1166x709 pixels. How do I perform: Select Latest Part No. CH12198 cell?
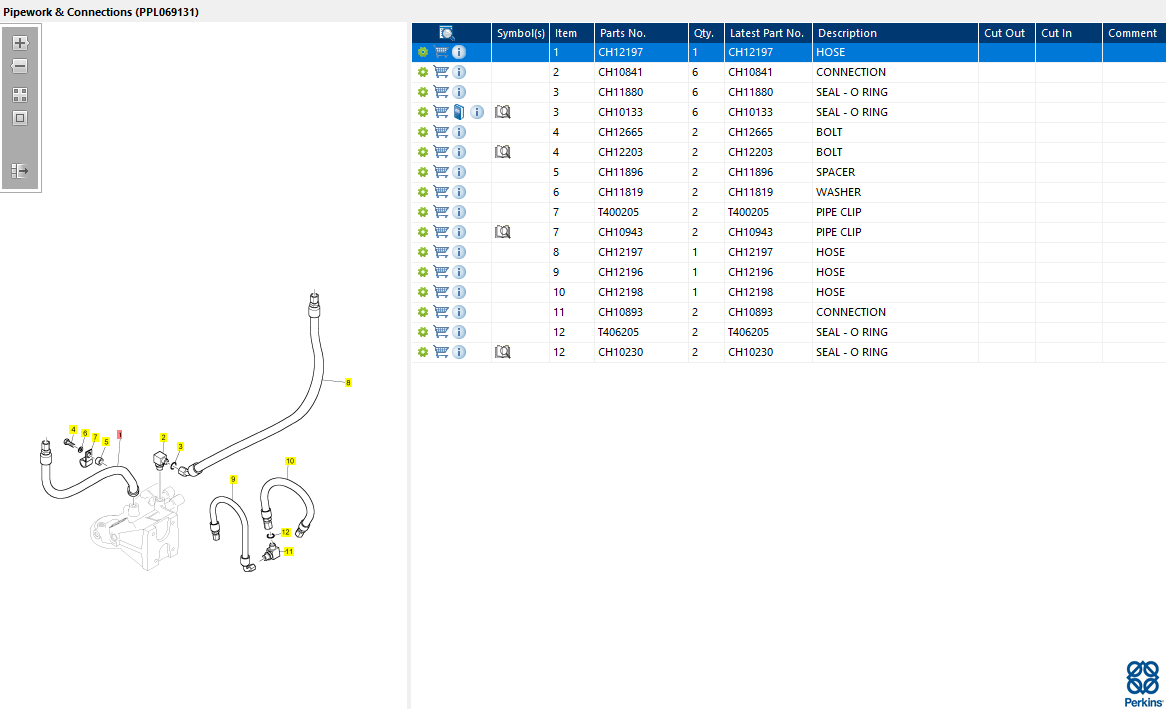[x=768, y=292]
